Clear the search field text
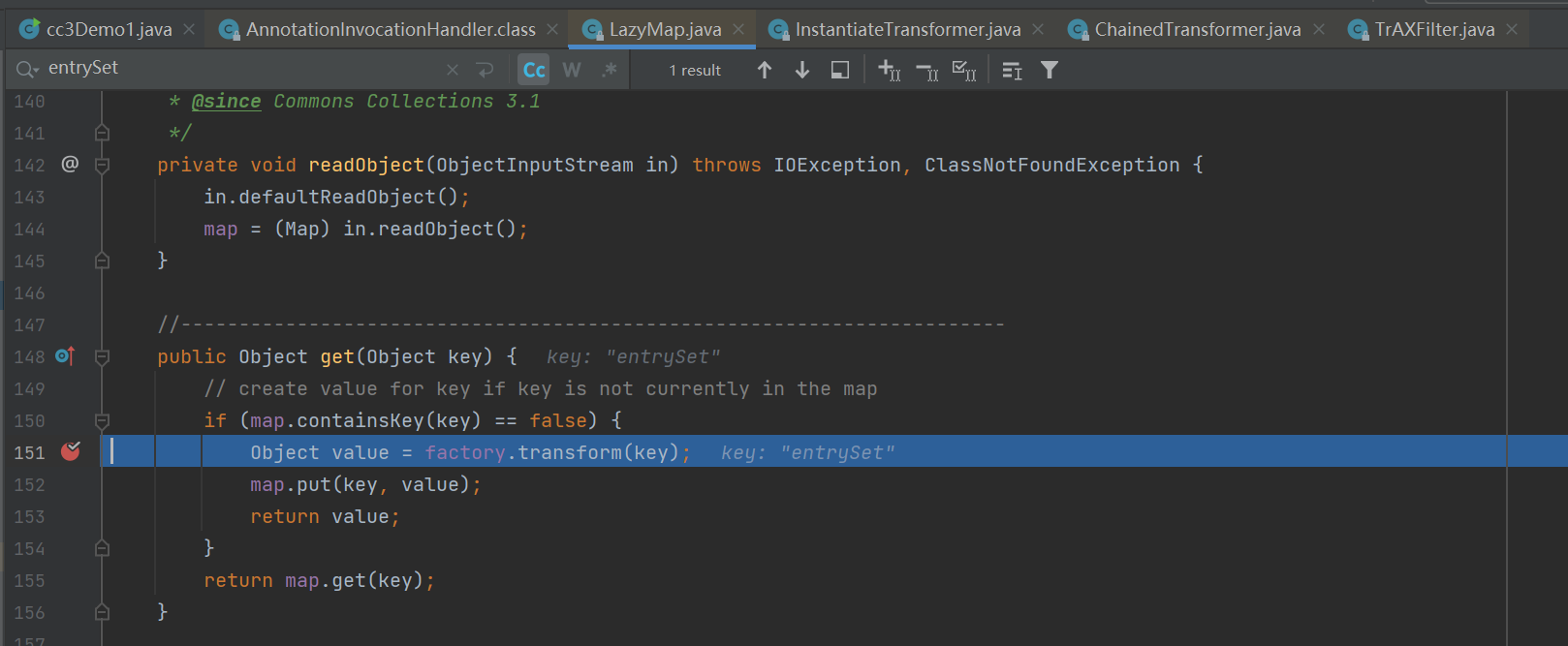 click(x=453, y=70)
